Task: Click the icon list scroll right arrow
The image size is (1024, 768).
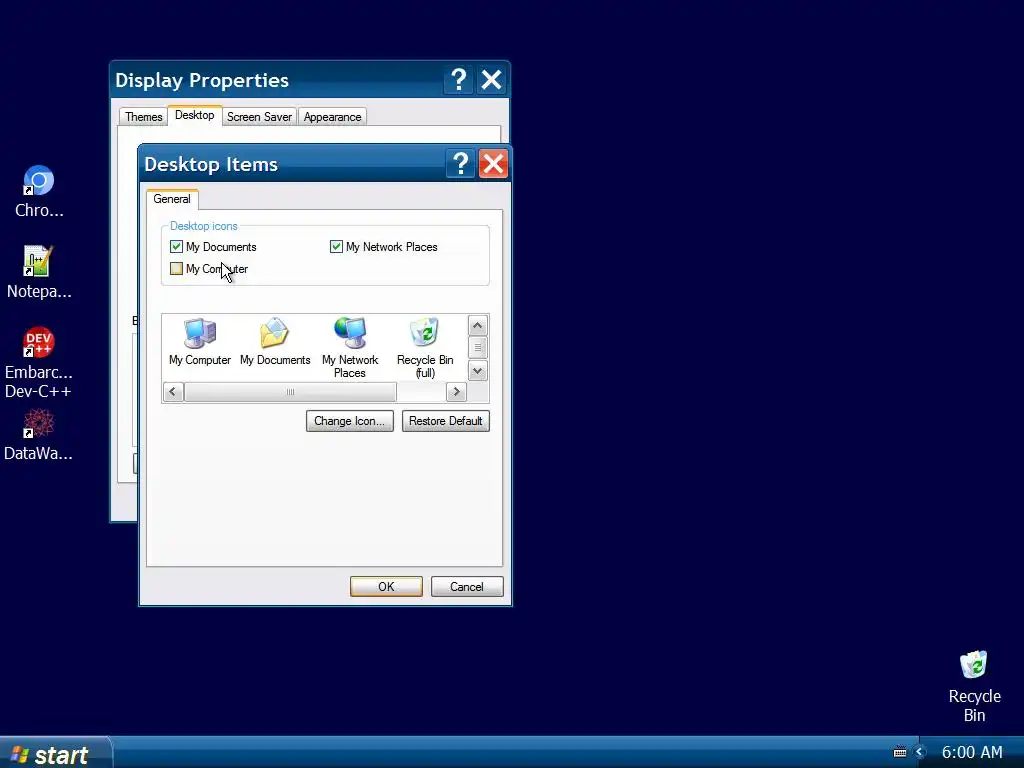Action: click(x=456, y=392)
